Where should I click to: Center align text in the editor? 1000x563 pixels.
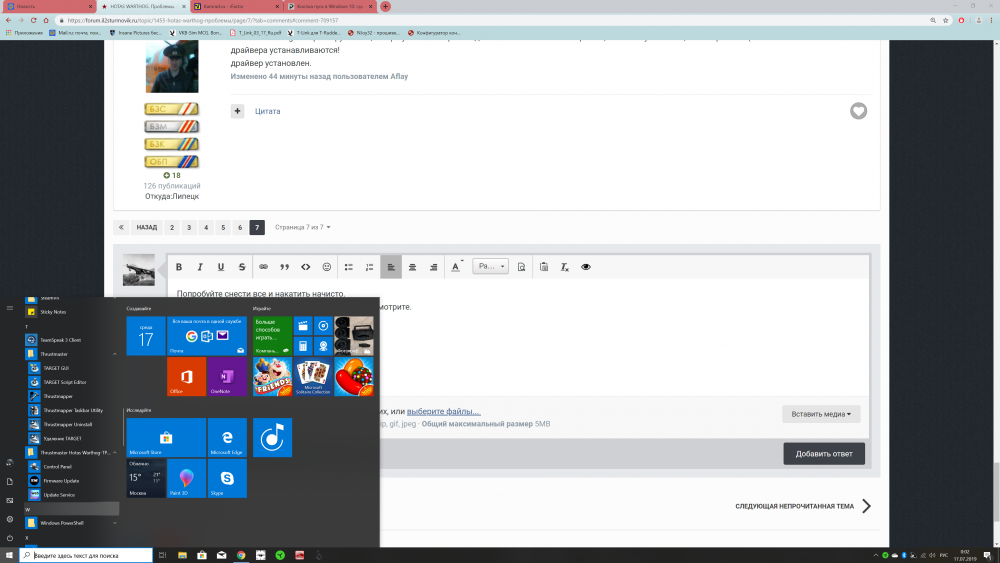pyautogui.click(x=412, y=267)
